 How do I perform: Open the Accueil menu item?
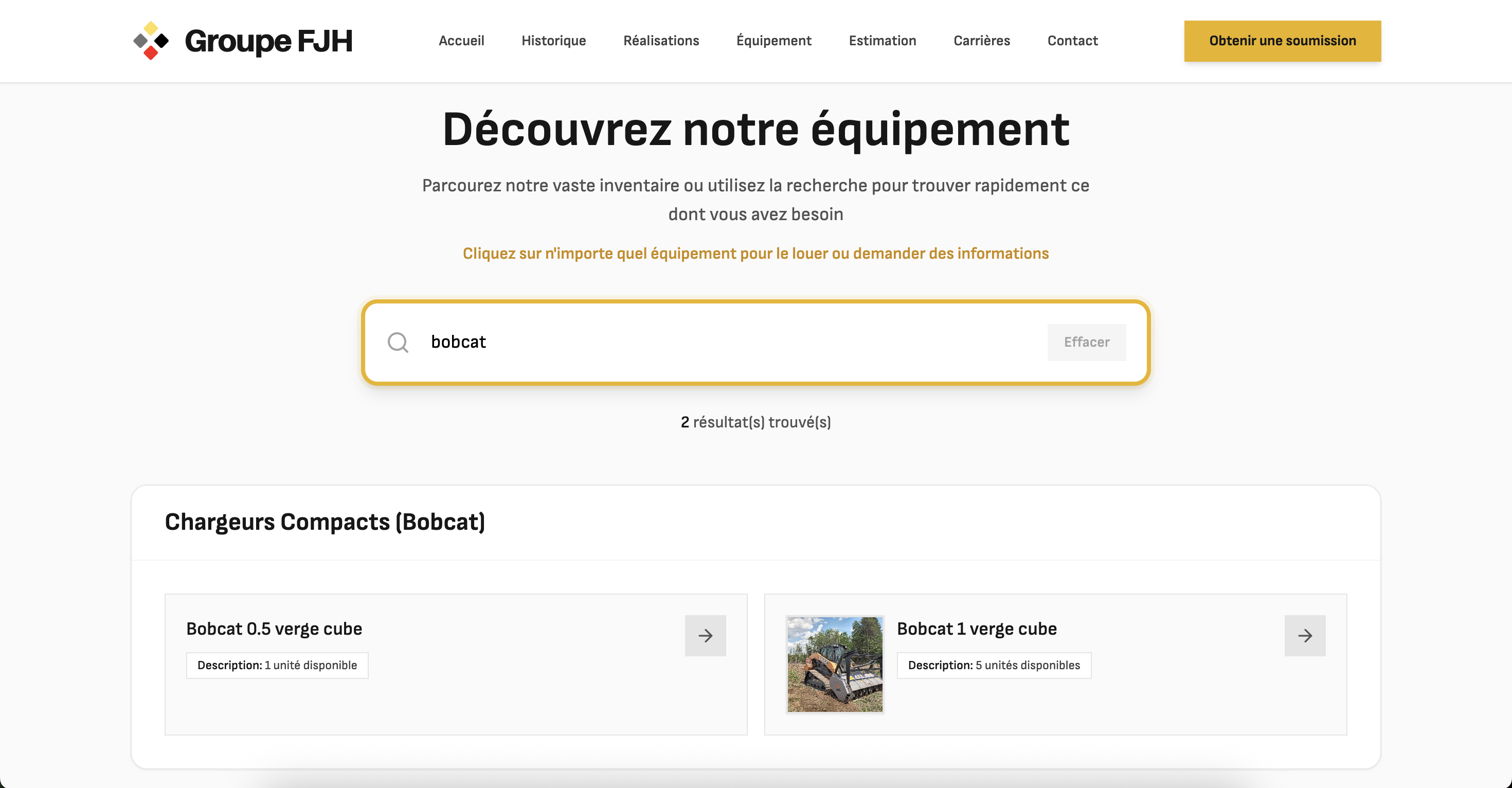461,41
